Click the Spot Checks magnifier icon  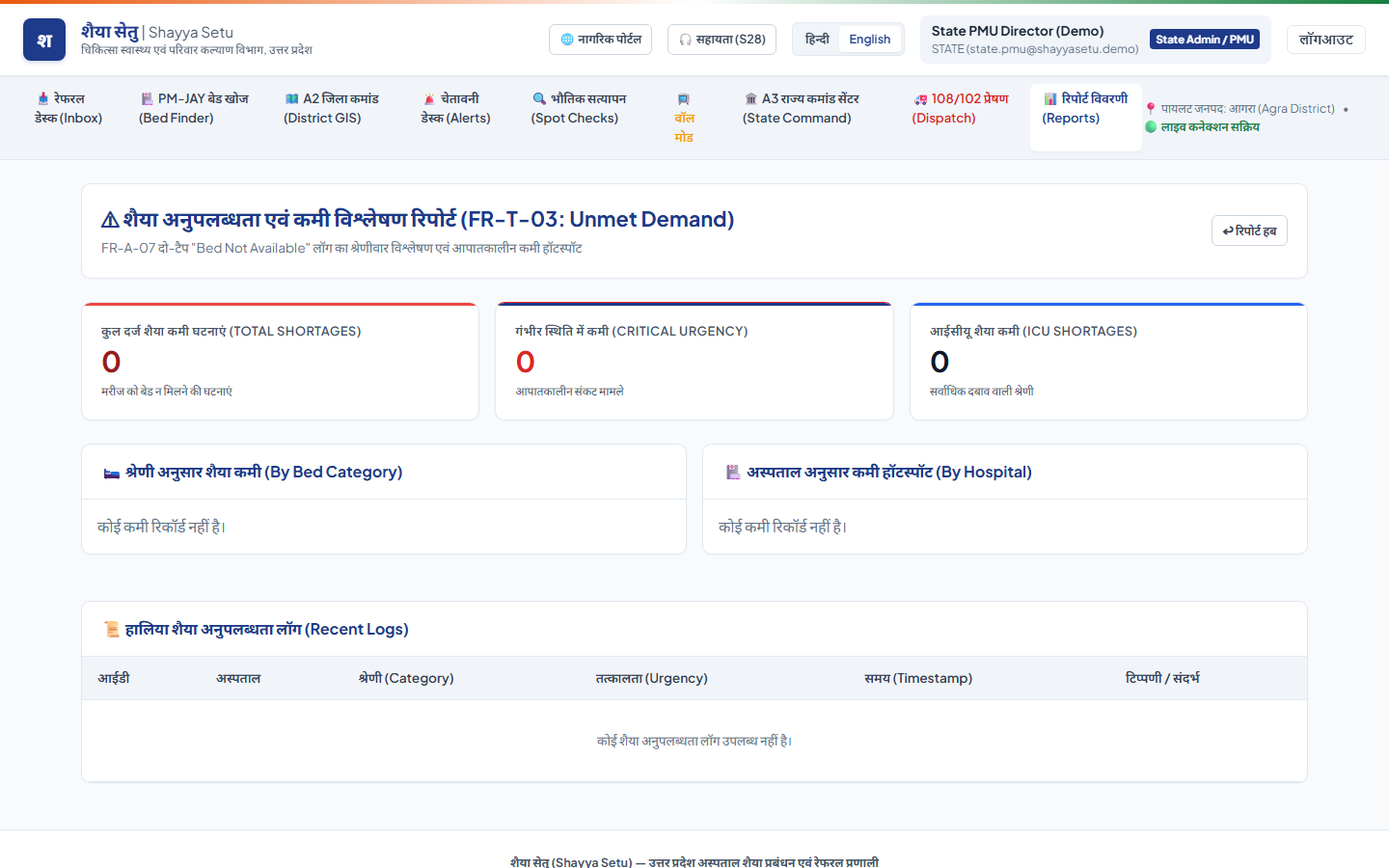539,98
